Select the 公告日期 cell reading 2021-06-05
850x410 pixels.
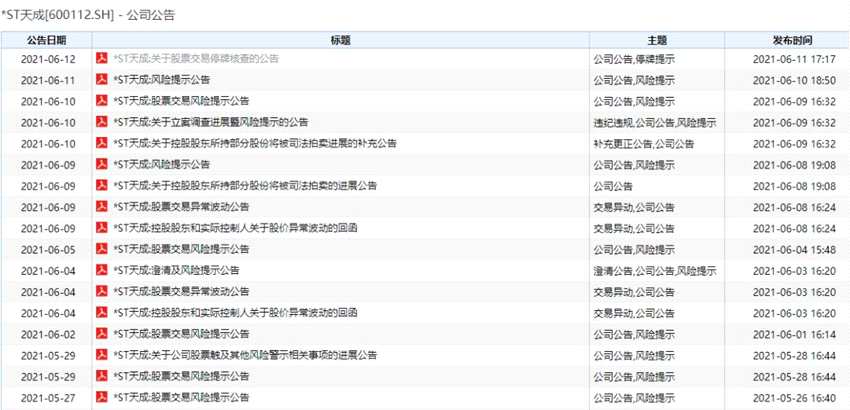48,249
